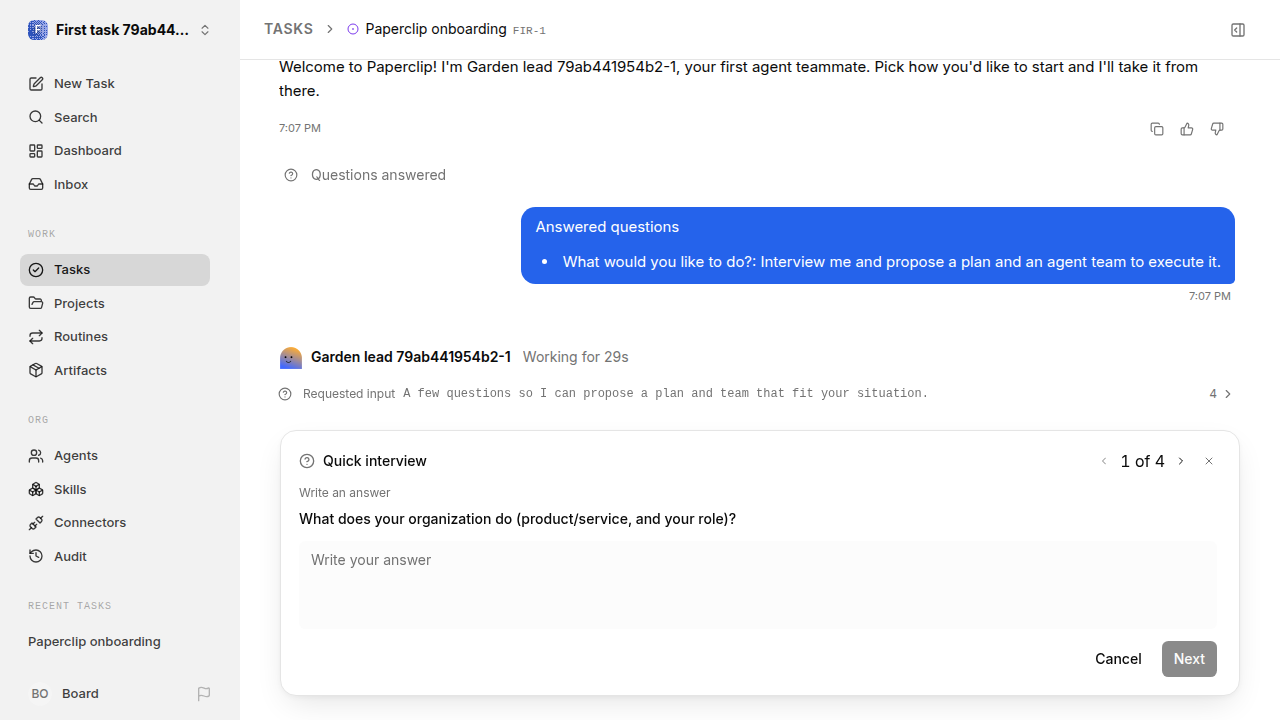Click the Answered questions blue bubble

[878, 245]
